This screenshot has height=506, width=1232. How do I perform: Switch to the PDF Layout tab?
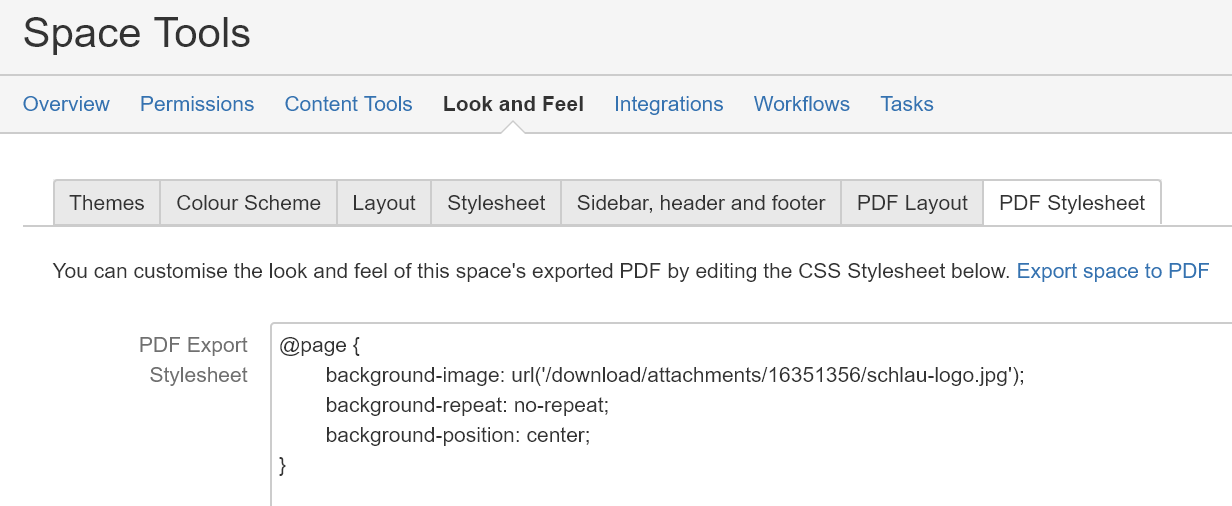[x=912, y=203]
